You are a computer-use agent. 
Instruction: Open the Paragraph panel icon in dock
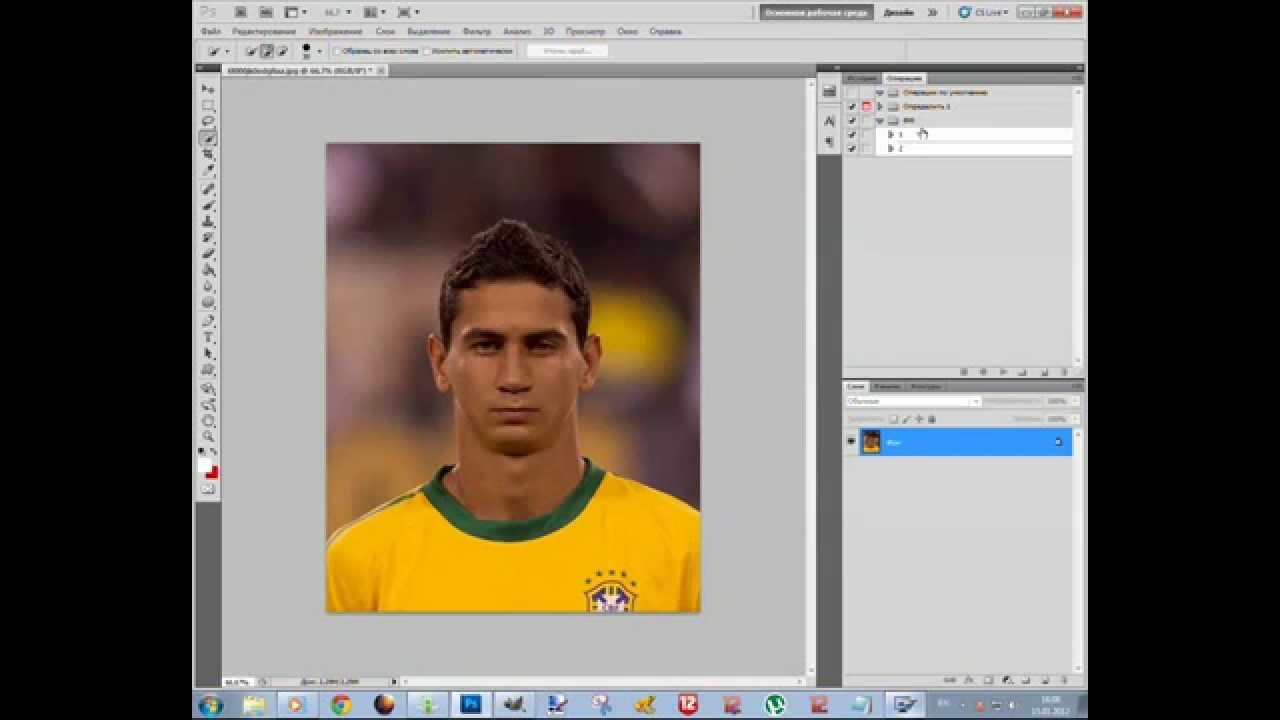coord(829,142)
